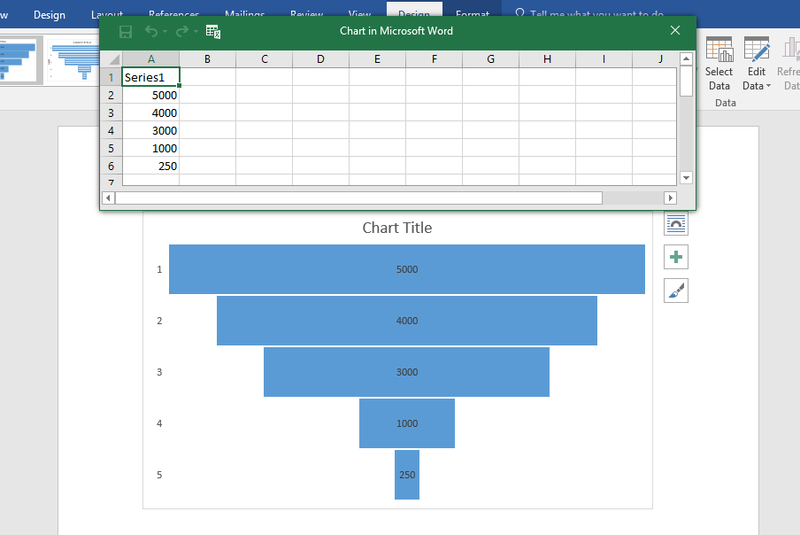Open the Mailings ribbon tab
Screen dimensions: 800x535
pyautogui.click(x=245, y=14)
